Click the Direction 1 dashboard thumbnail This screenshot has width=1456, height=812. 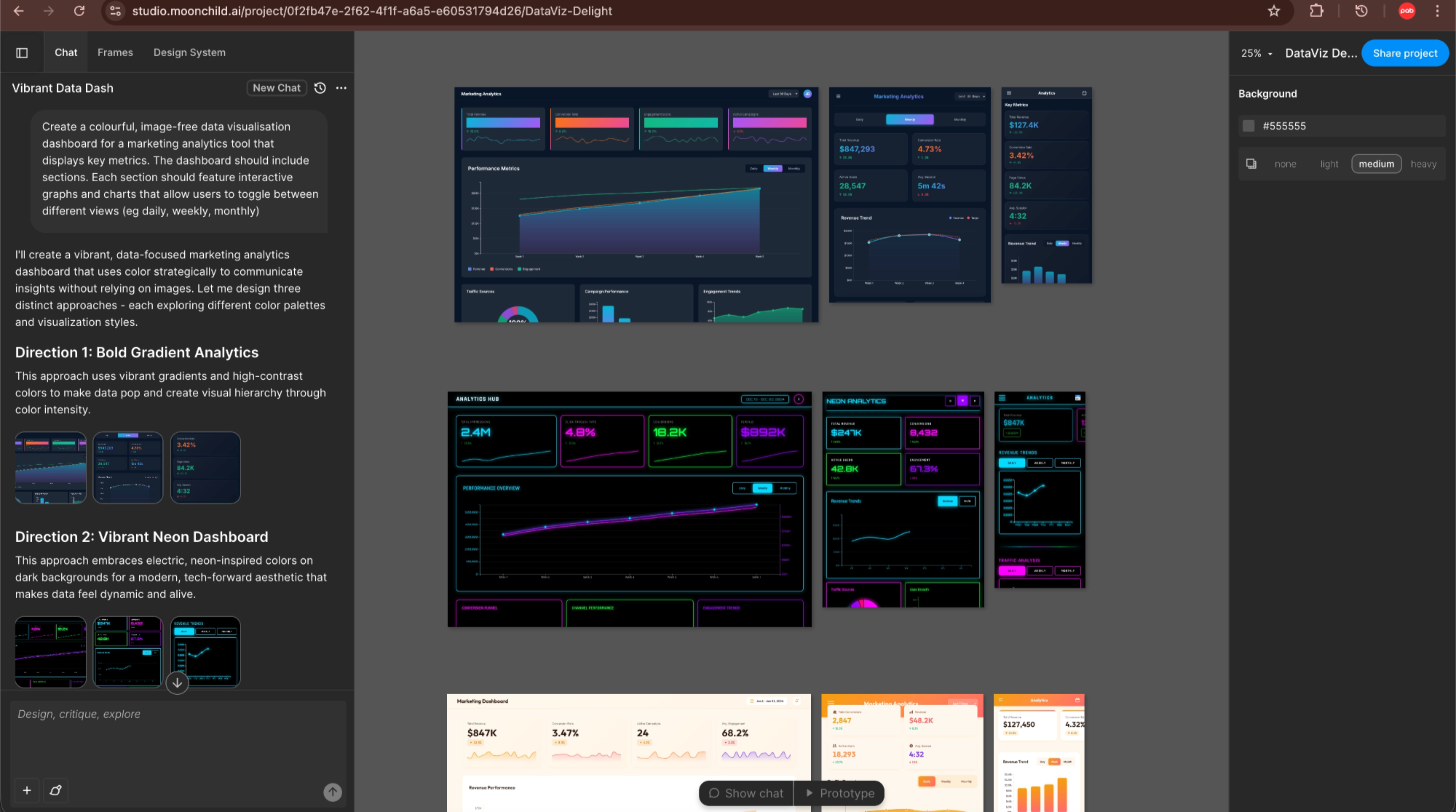click(x=50, y=467)
